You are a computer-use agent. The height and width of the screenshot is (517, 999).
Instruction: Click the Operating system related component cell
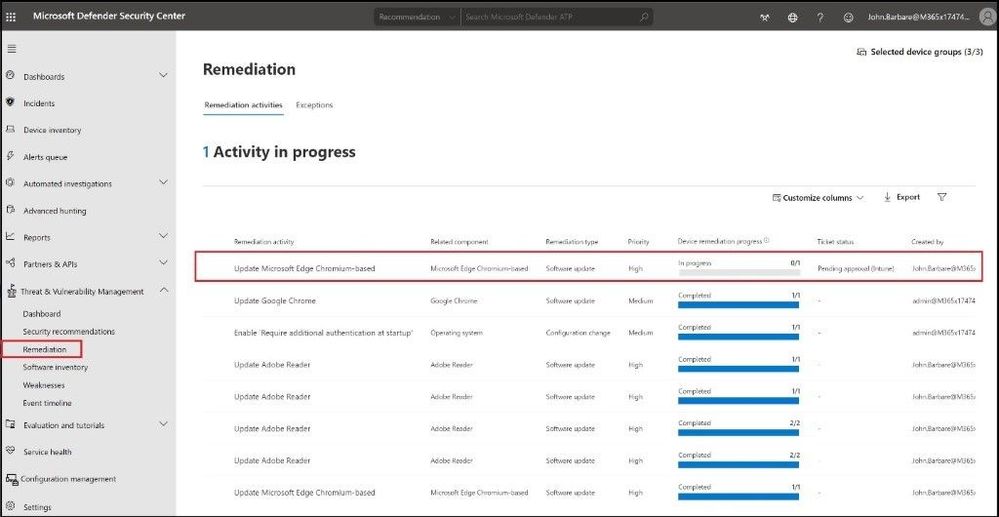point(456,333)
